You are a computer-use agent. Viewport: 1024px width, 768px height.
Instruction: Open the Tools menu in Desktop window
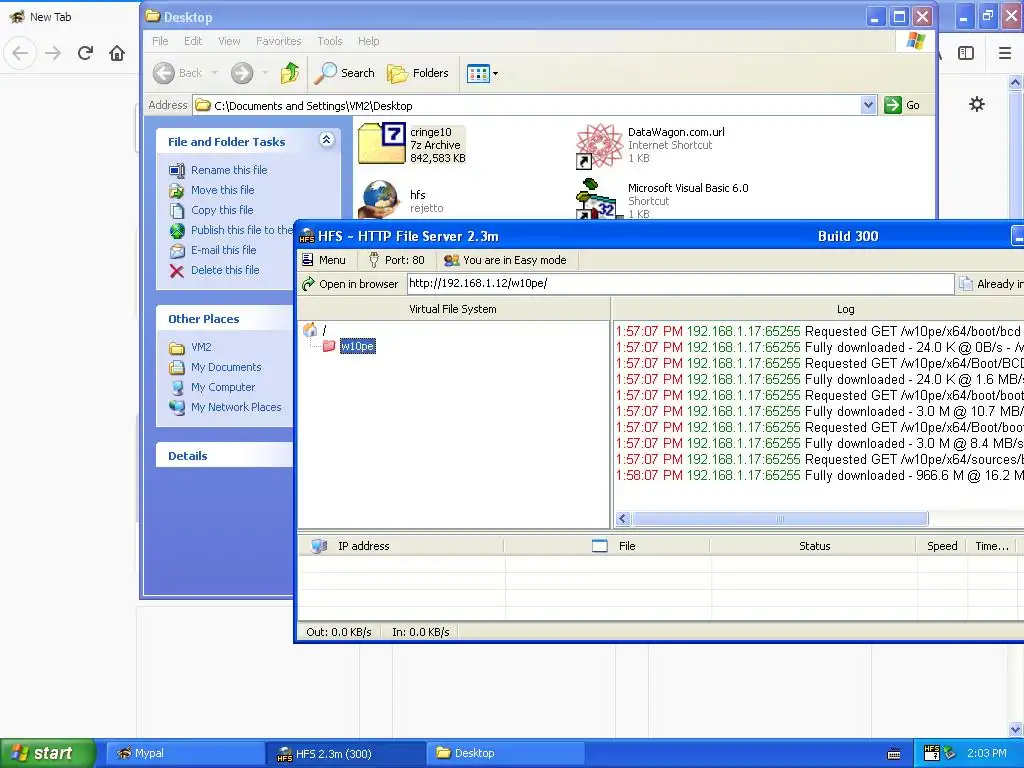pos(330,40)
